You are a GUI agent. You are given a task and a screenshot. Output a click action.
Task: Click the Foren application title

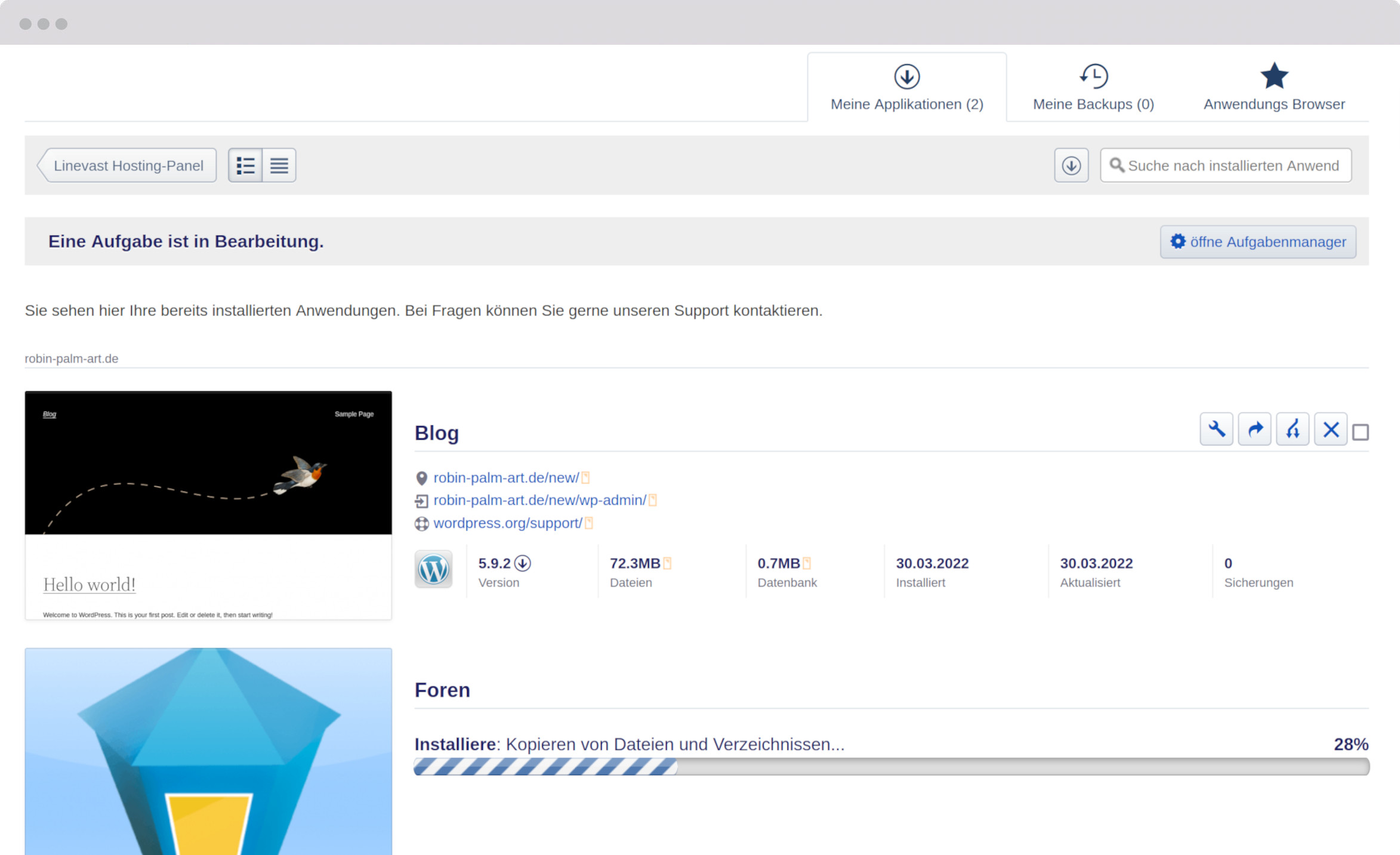point(442,690)
